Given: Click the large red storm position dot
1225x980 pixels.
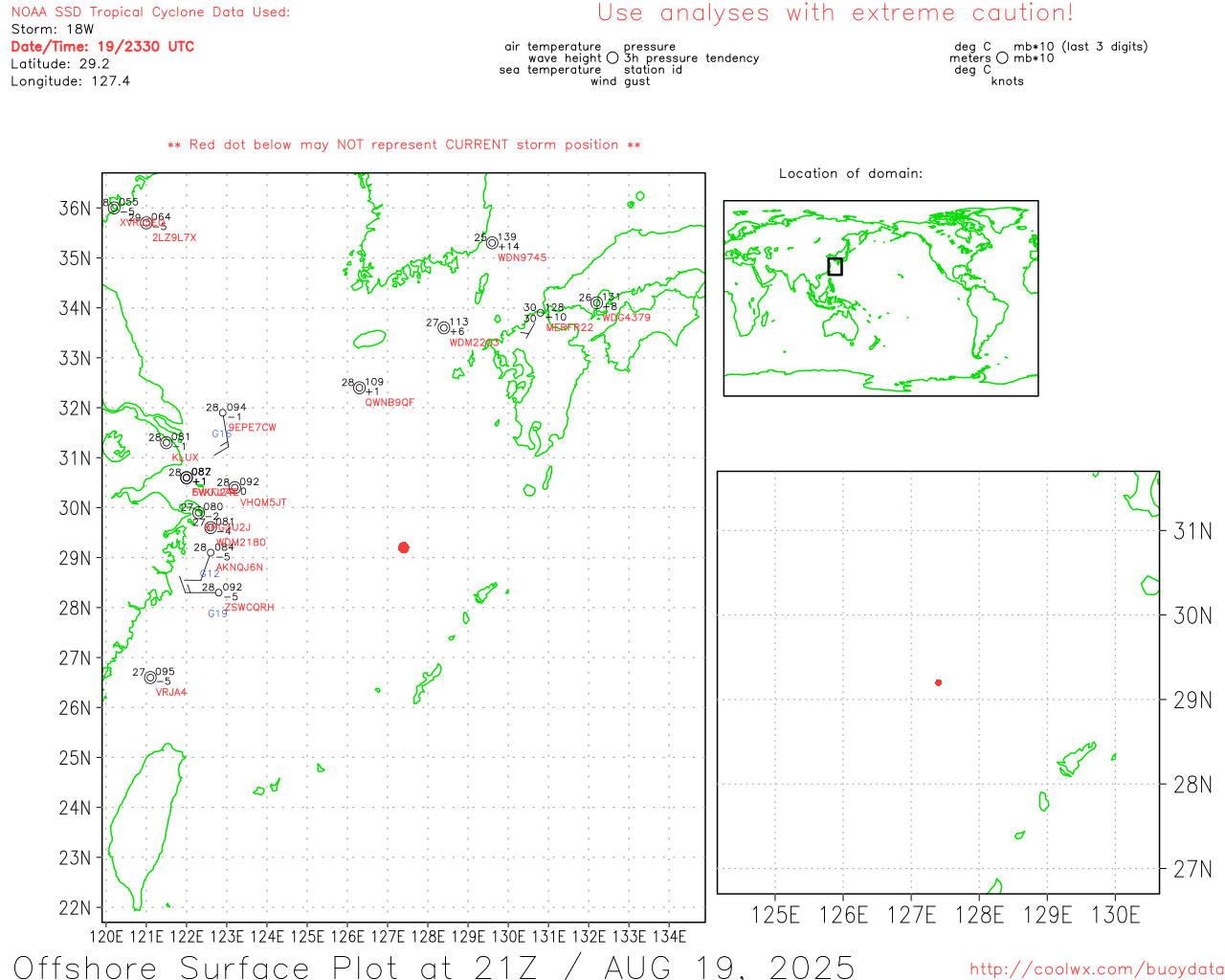Looking at the screenshot, I should click(404, 547).
